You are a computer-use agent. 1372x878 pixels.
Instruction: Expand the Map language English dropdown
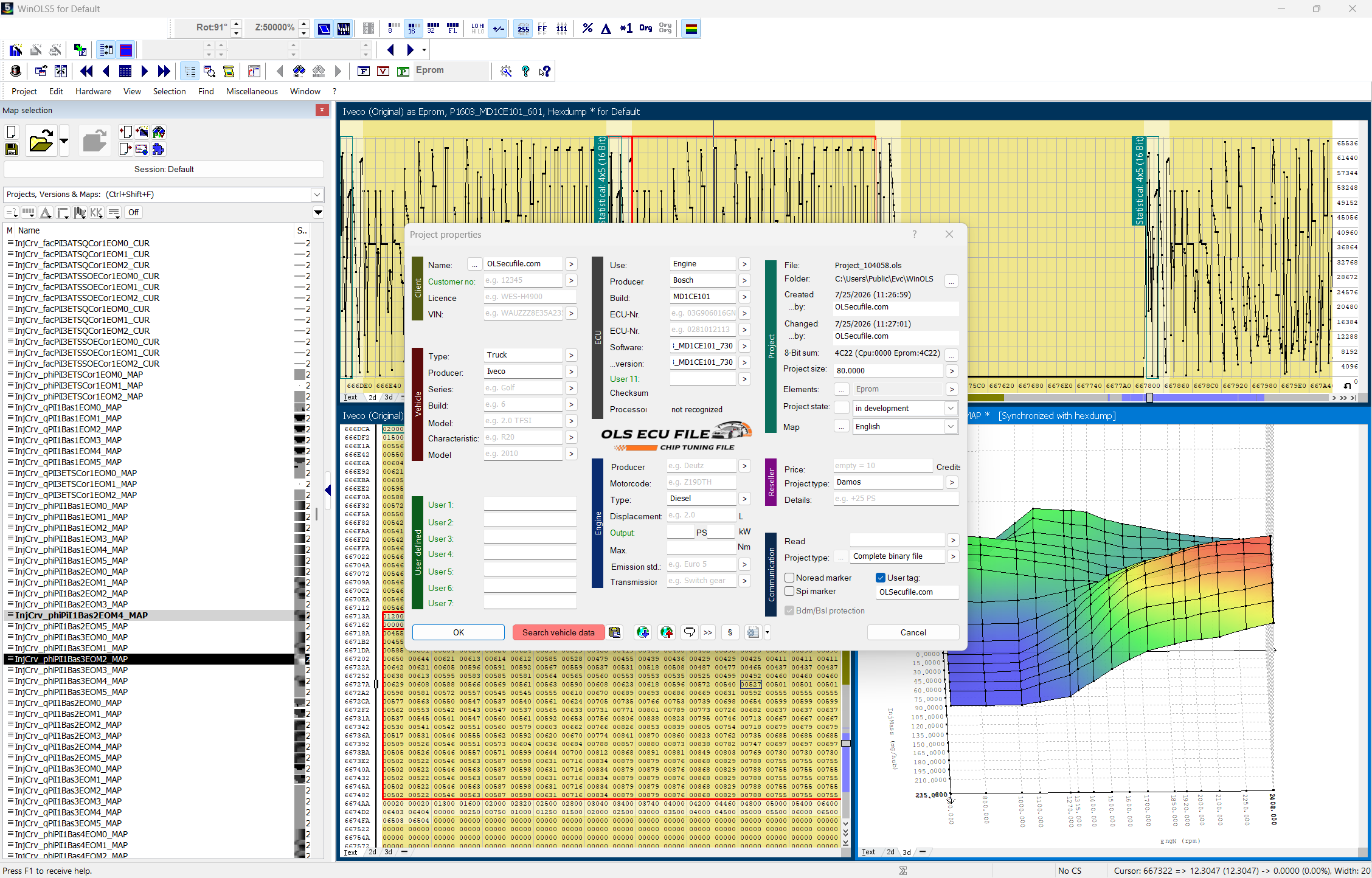(x=905, y=427)
